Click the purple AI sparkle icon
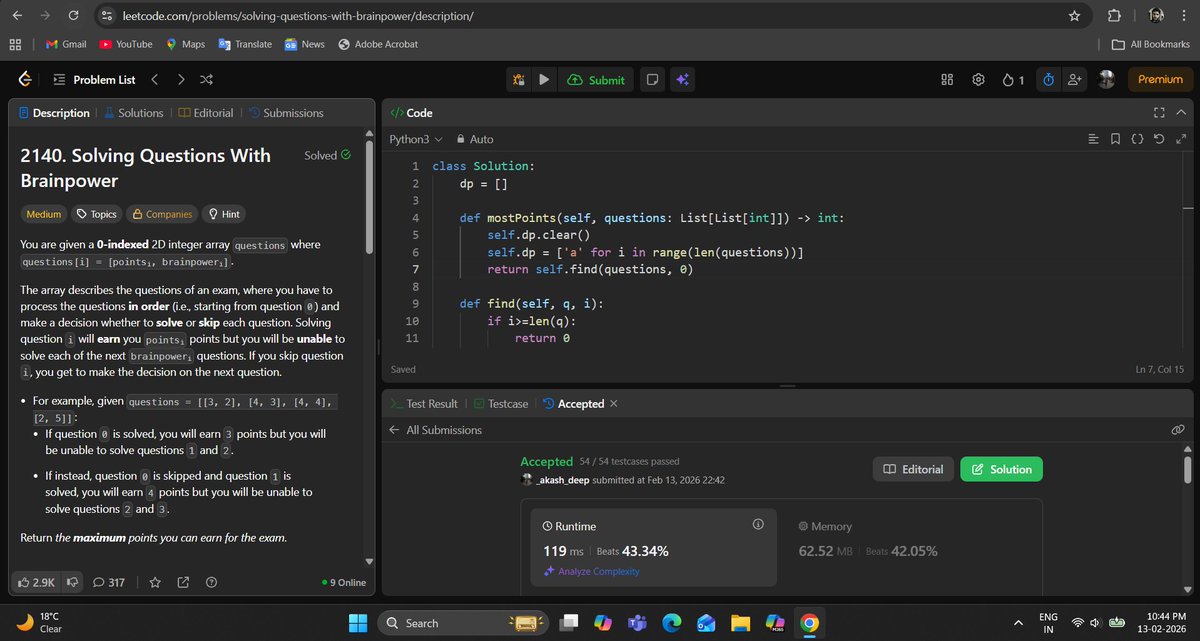 point(682,80)
